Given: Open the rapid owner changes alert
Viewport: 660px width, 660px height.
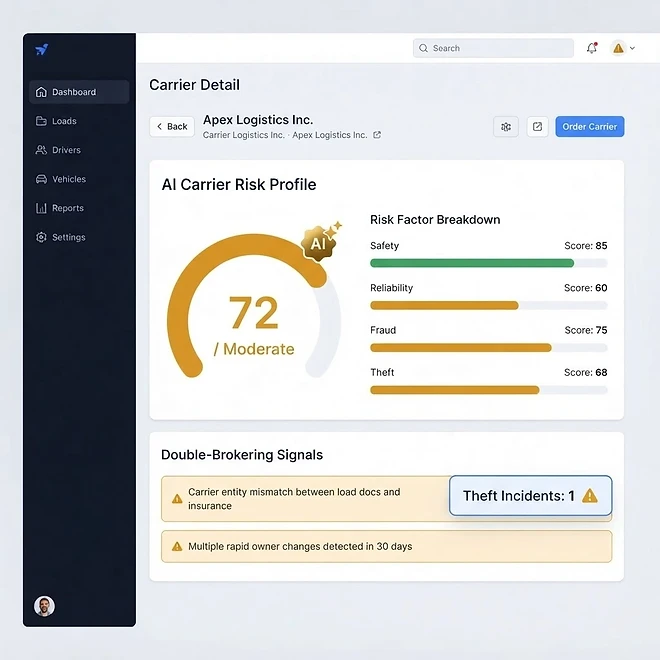Looking at the screenshot, I should [x=386, y=546].
